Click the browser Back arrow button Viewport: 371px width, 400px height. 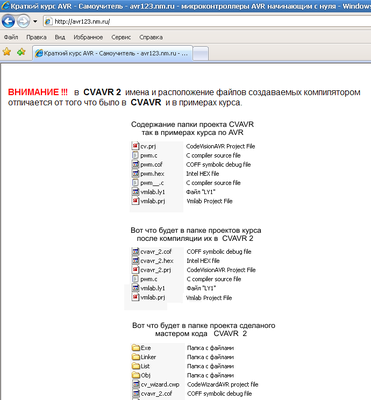coord(9,22)
